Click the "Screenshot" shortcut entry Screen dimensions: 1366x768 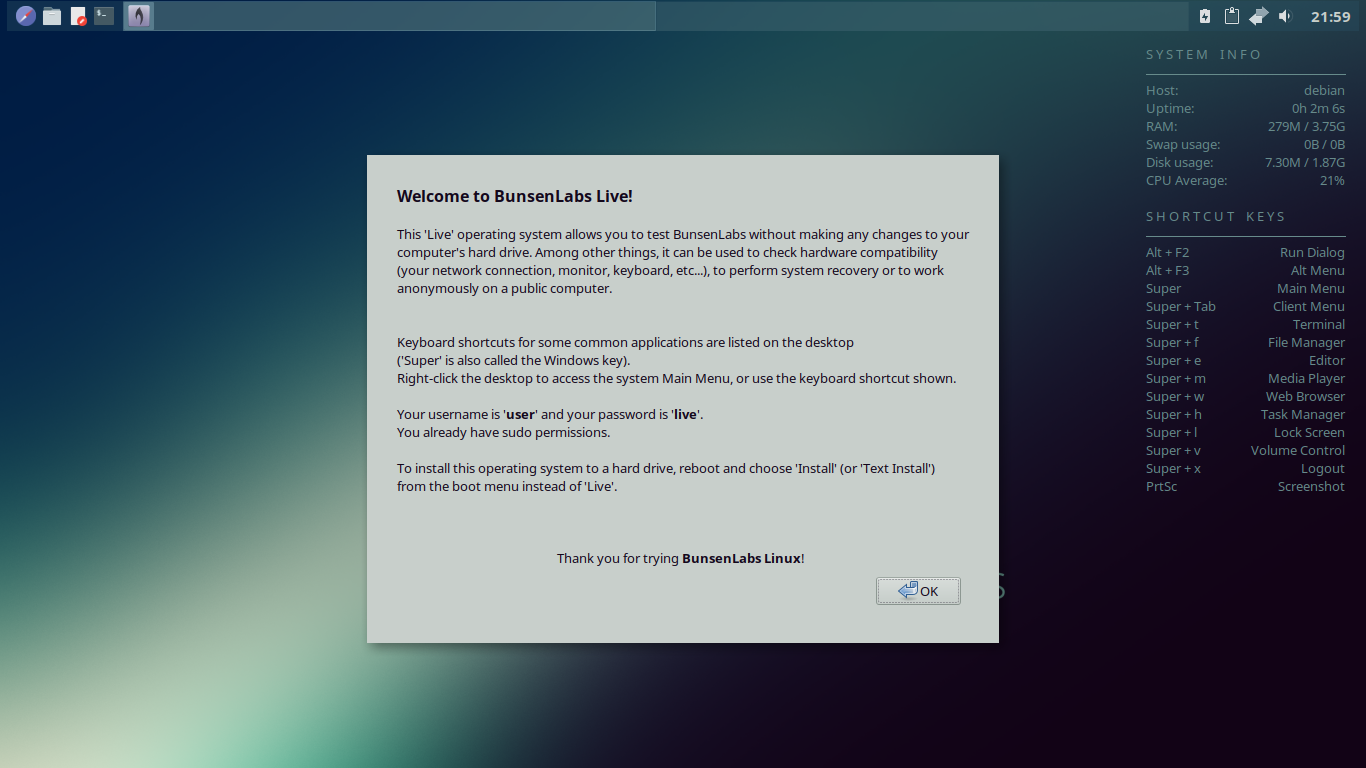[x=1311, y=487]
